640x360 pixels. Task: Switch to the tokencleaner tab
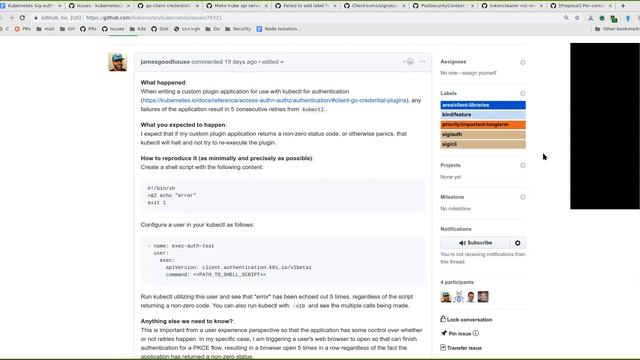coord(512,6)
